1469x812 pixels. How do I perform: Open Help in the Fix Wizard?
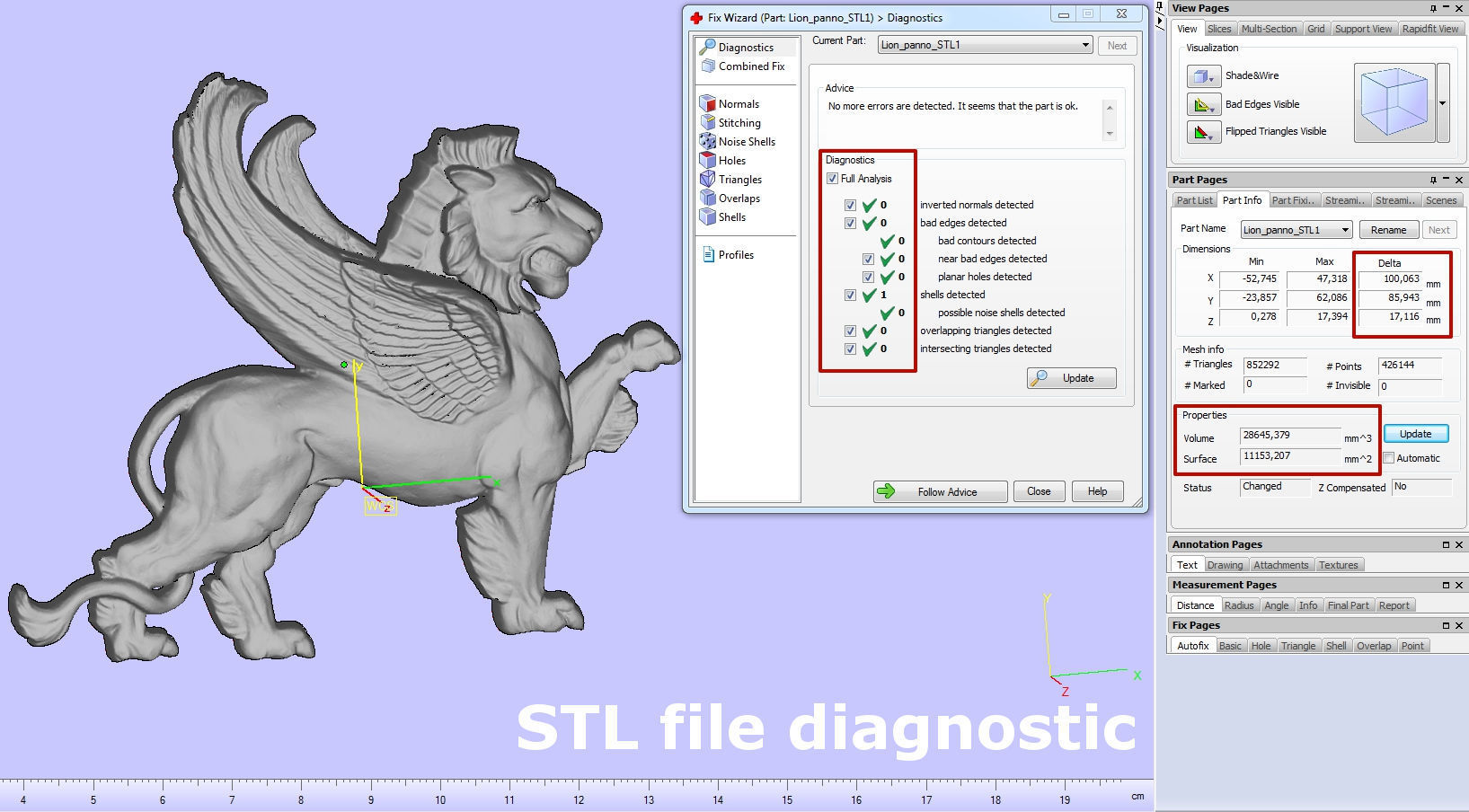click(x=1097, y=491)
